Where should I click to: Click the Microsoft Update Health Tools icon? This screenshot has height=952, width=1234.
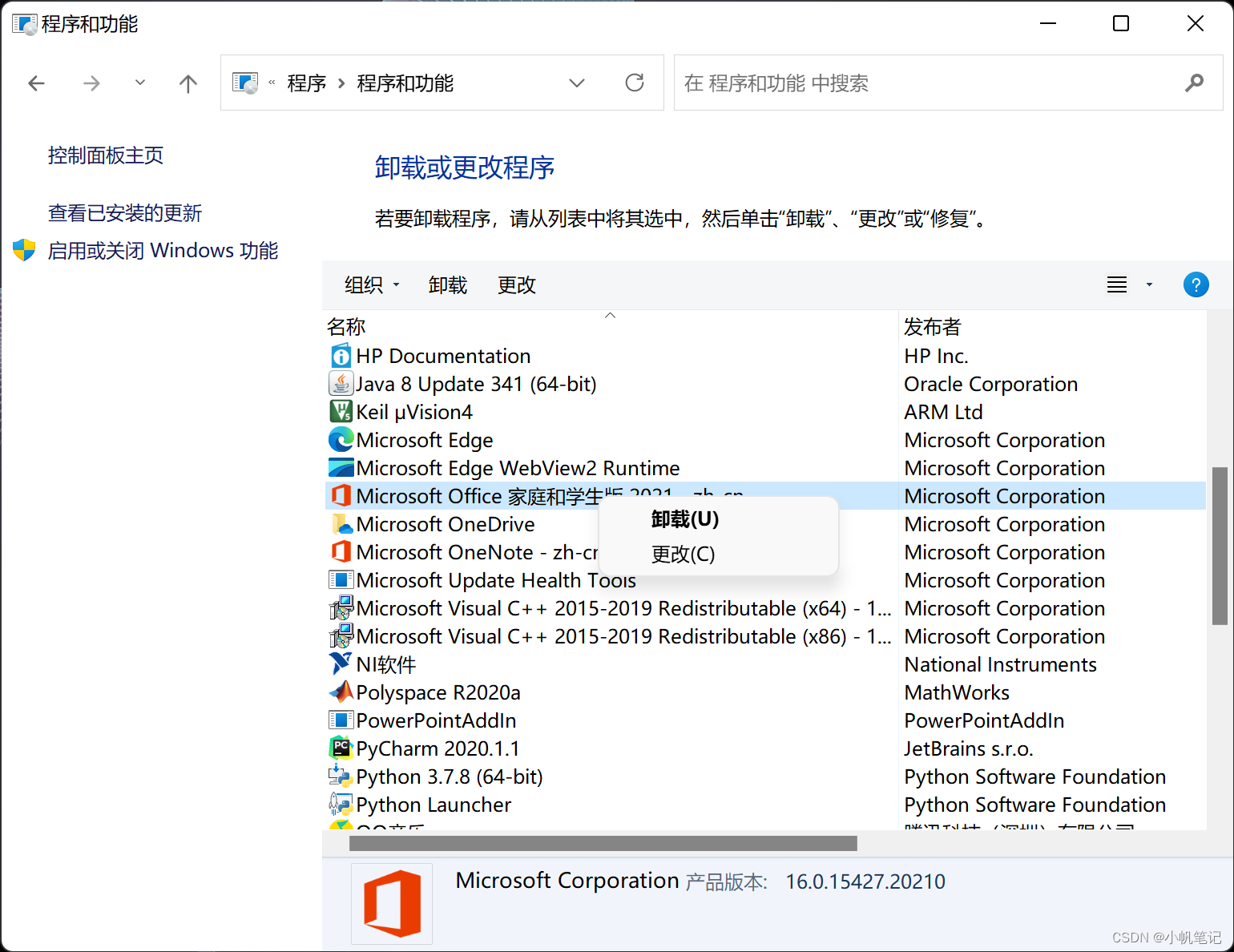(x=341, y=580)
